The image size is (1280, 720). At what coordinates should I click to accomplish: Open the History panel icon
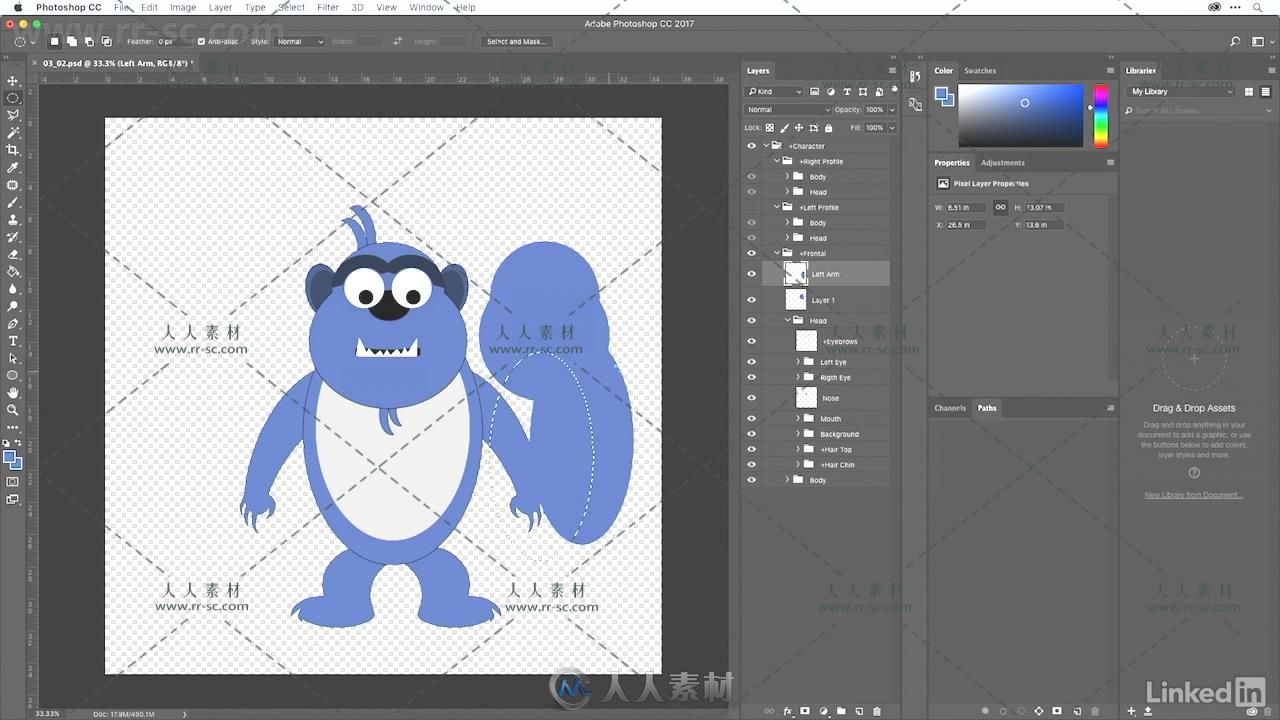pyautogui.click(x=915, y=76)
